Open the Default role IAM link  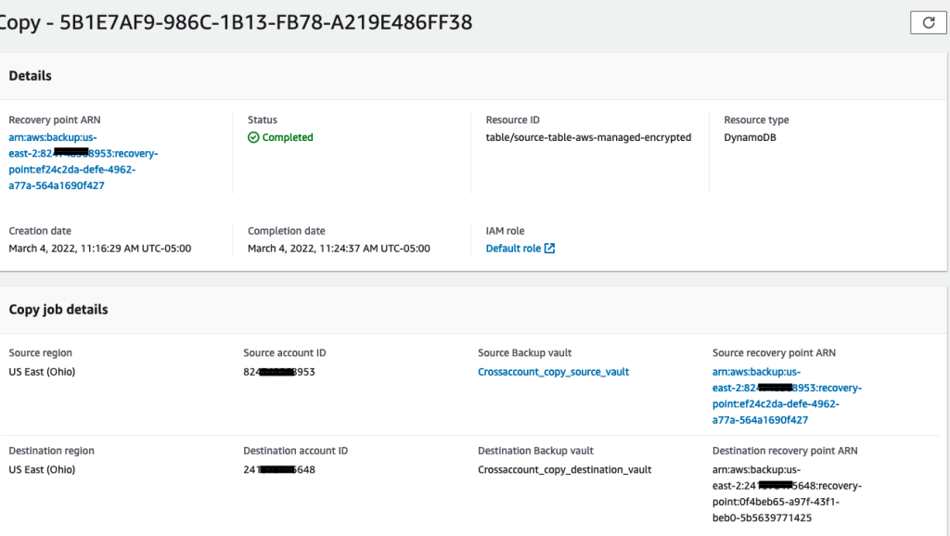[513, 248]
